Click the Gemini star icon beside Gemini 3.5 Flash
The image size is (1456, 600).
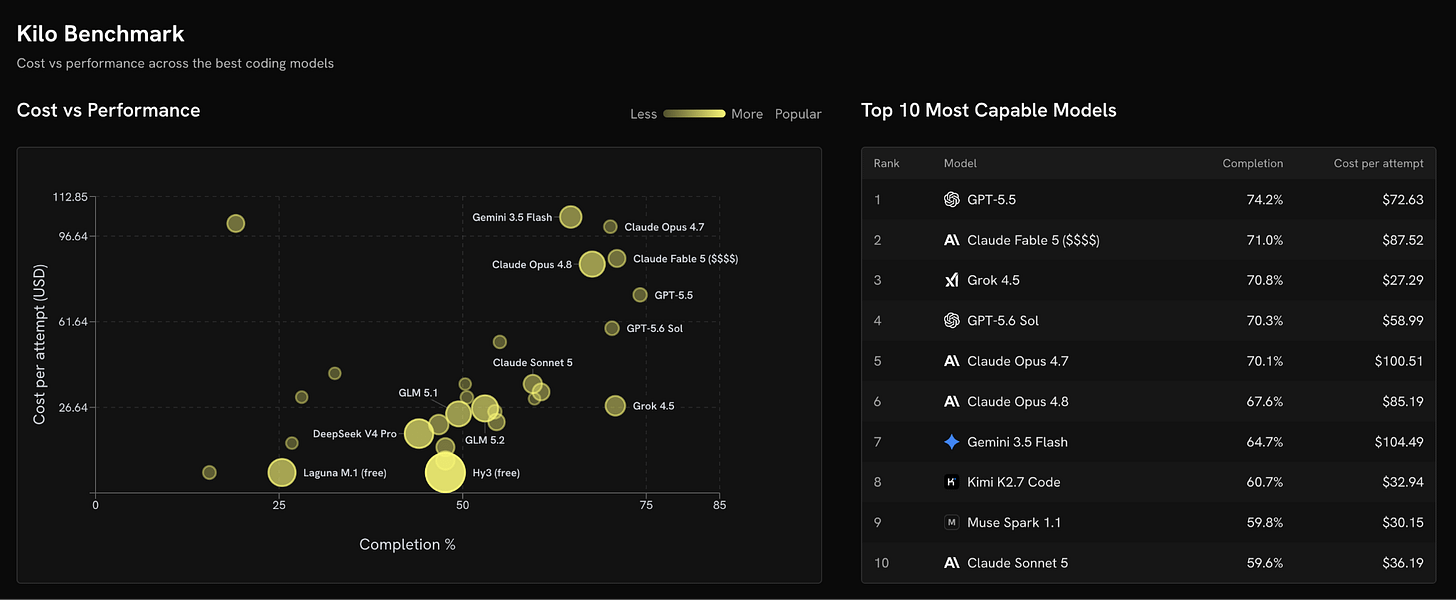pyautogui.click(x=952, y=441)
